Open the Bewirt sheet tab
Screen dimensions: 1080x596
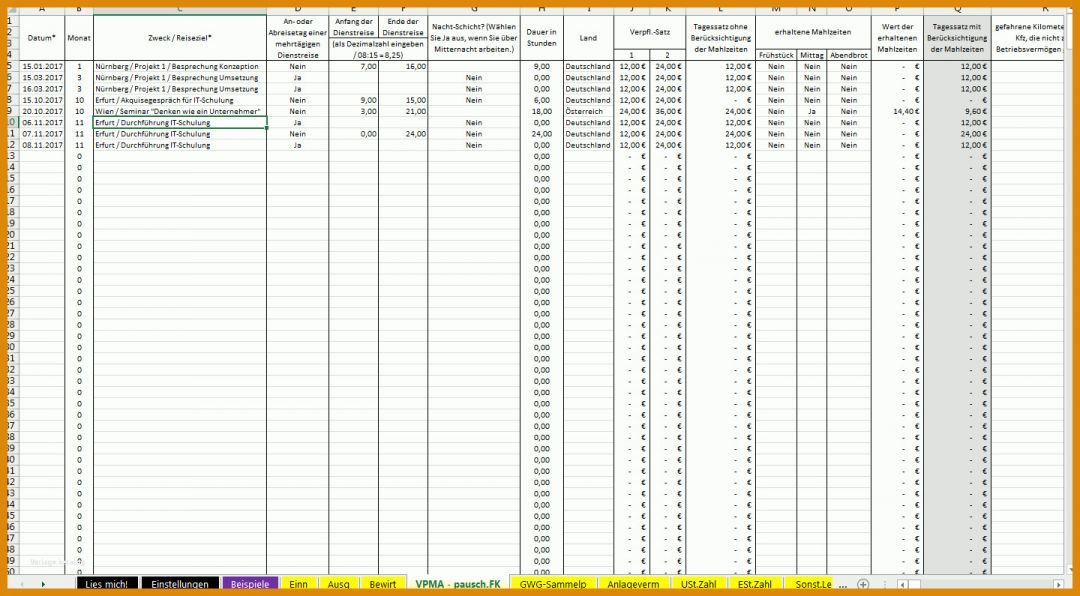tap(382, 584)
